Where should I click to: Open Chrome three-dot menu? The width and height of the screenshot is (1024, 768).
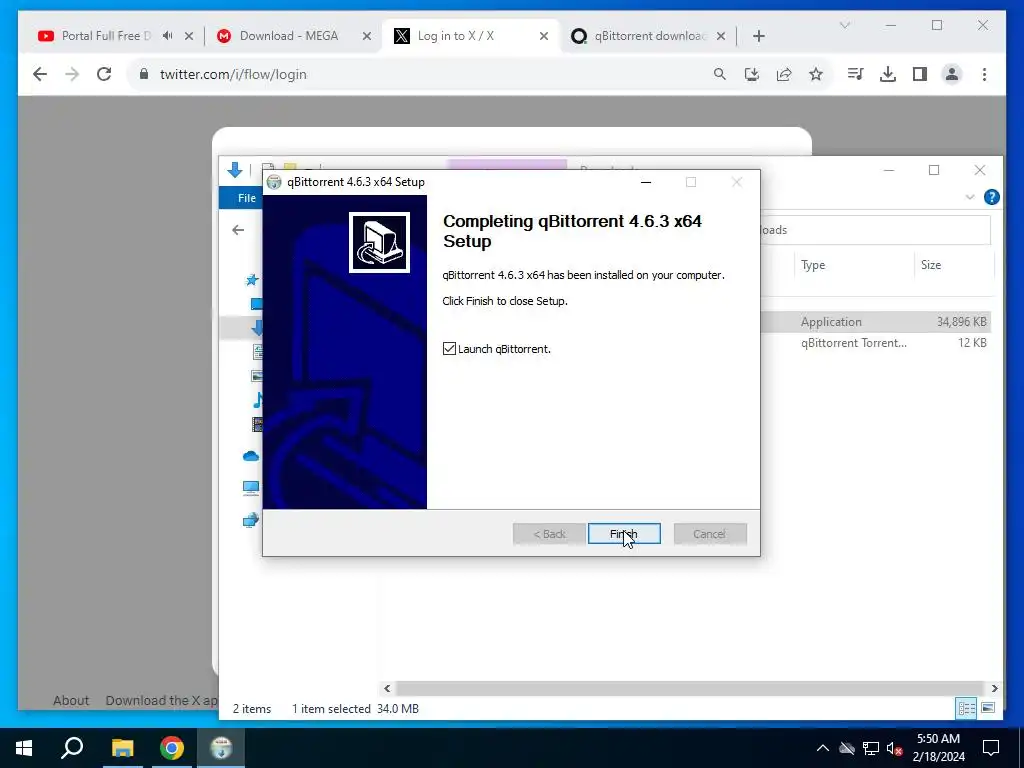tap(984, 74)
